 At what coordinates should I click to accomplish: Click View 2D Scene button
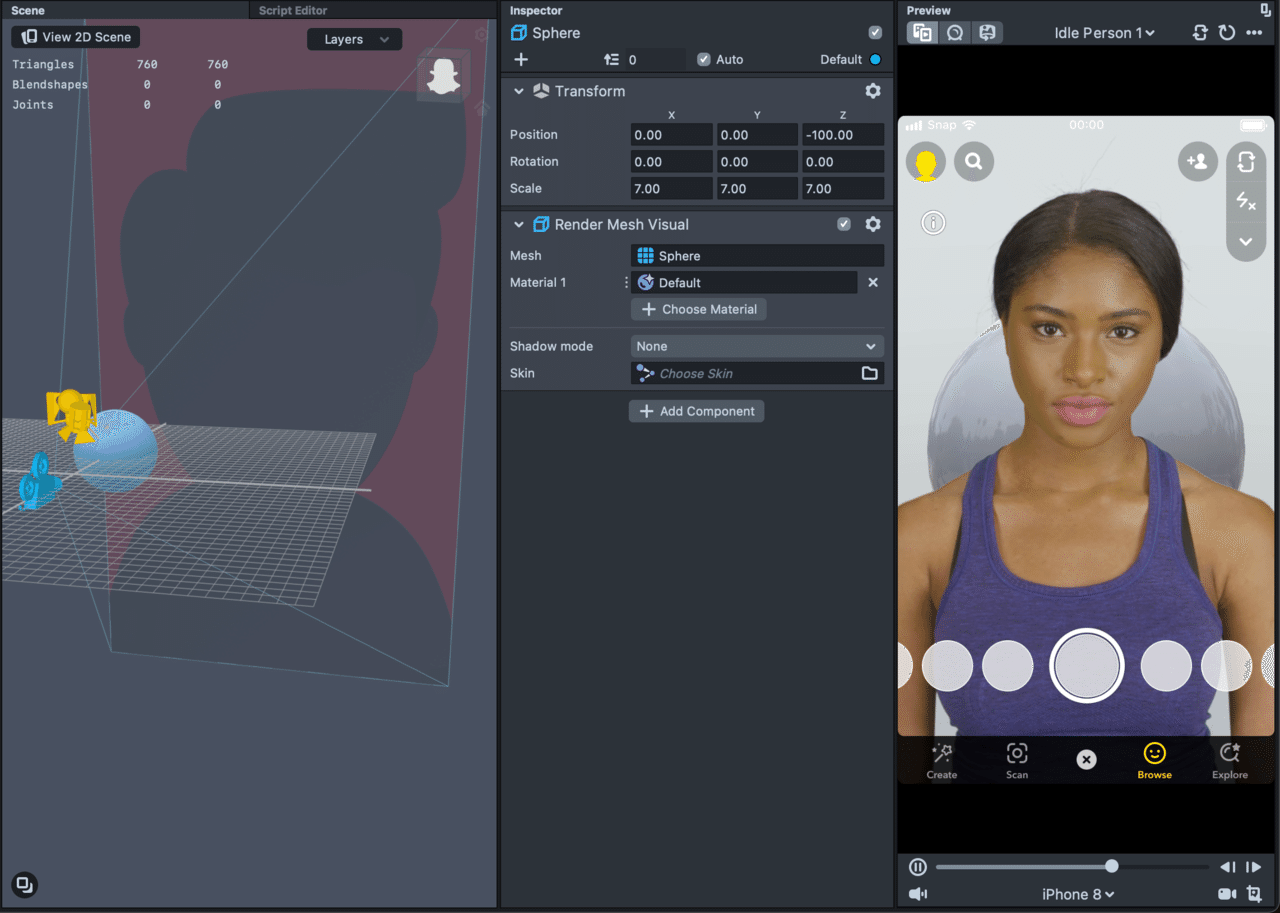pos(76,37)
